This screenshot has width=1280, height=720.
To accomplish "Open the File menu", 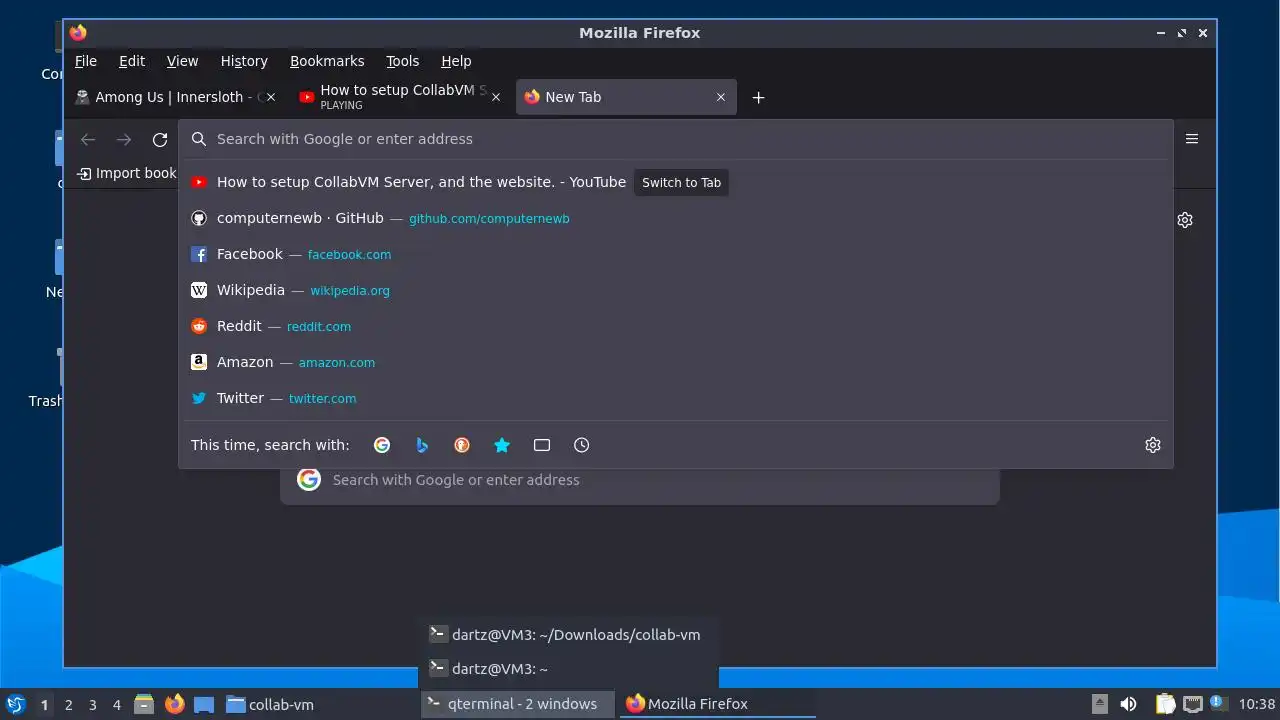I will [x=86, y=61].
